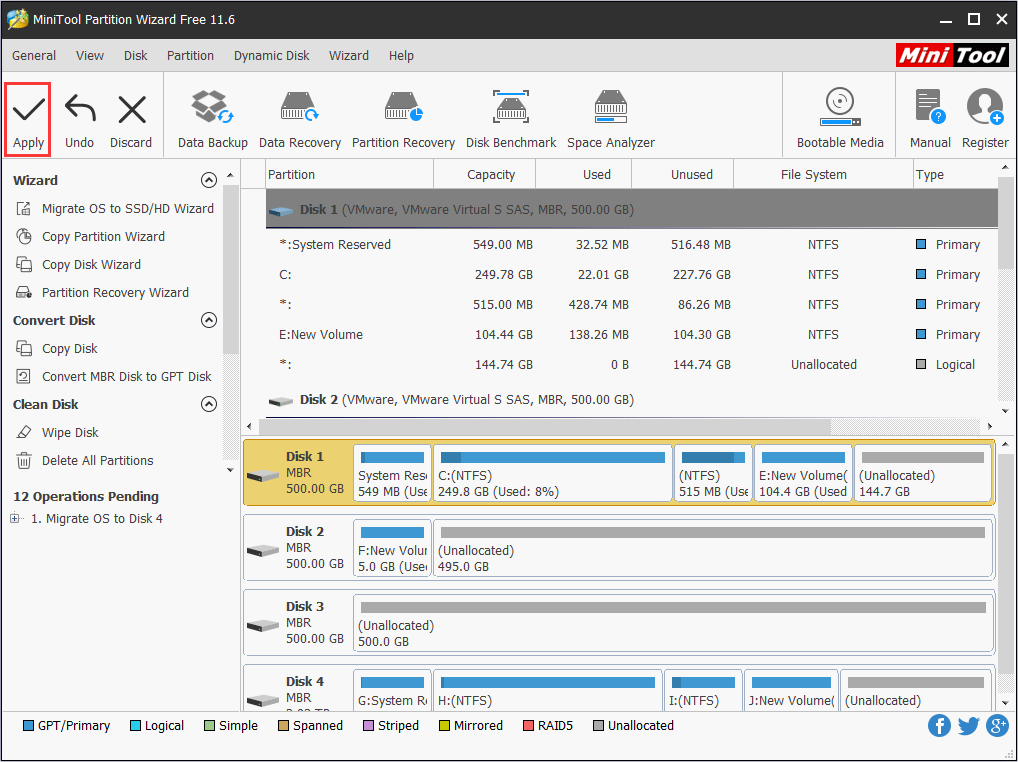This screenshot has width=1018, height=762.
Task: Click Migrate OS to SSD/HD Wizard
Action: click(x=114, y=208)
